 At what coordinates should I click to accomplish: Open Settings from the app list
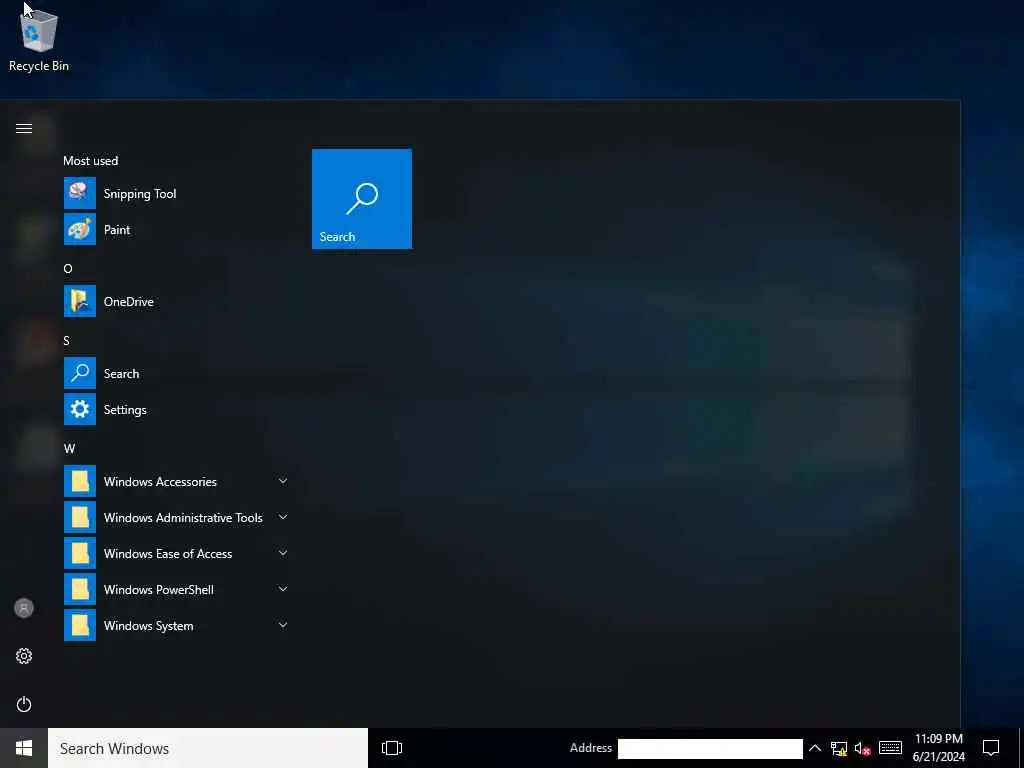click(x=178, y=409)
